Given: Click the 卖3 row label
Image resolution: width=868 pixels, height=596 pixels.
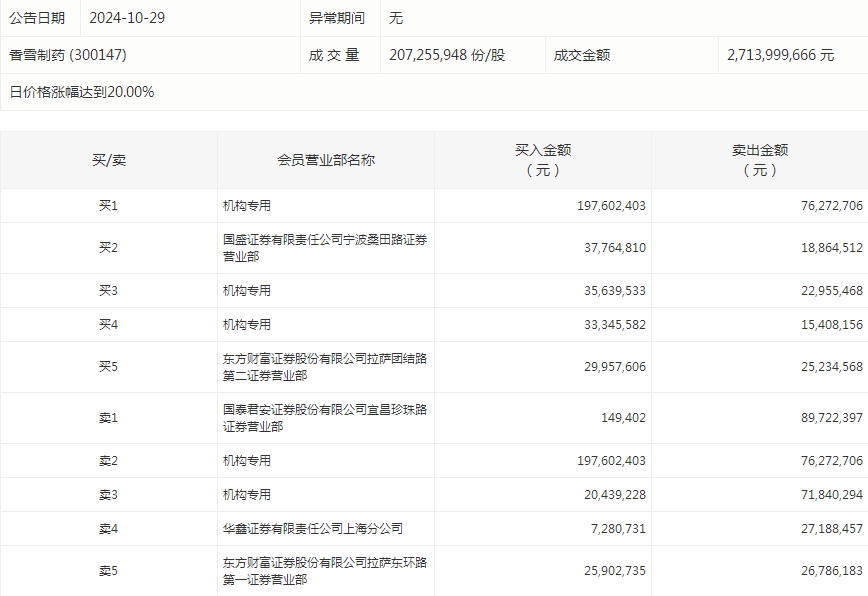Looking at the screenshot, I should pos(108,495).
